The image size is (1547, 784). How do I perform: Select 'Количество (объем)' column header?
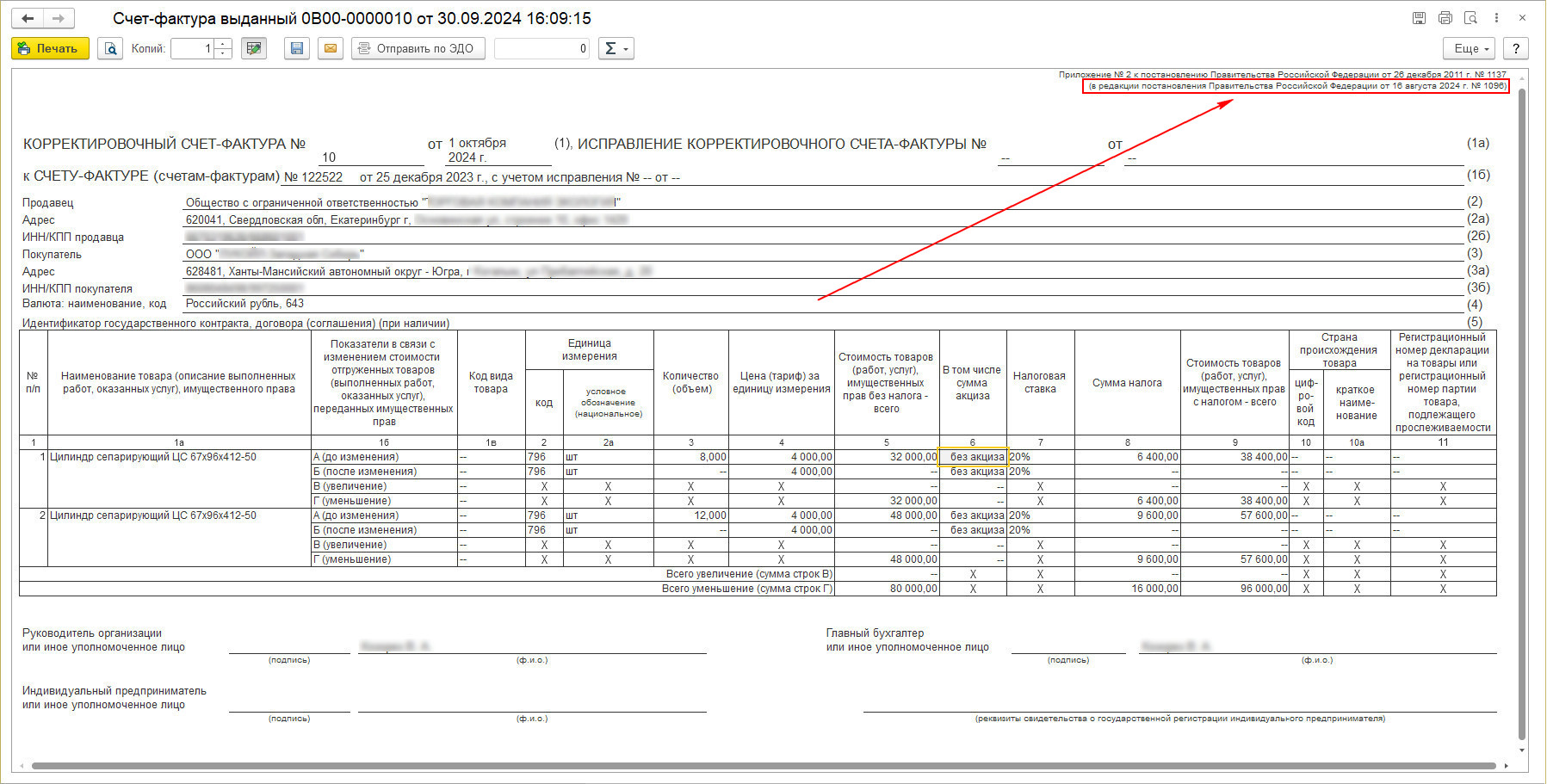pos(691,382)
